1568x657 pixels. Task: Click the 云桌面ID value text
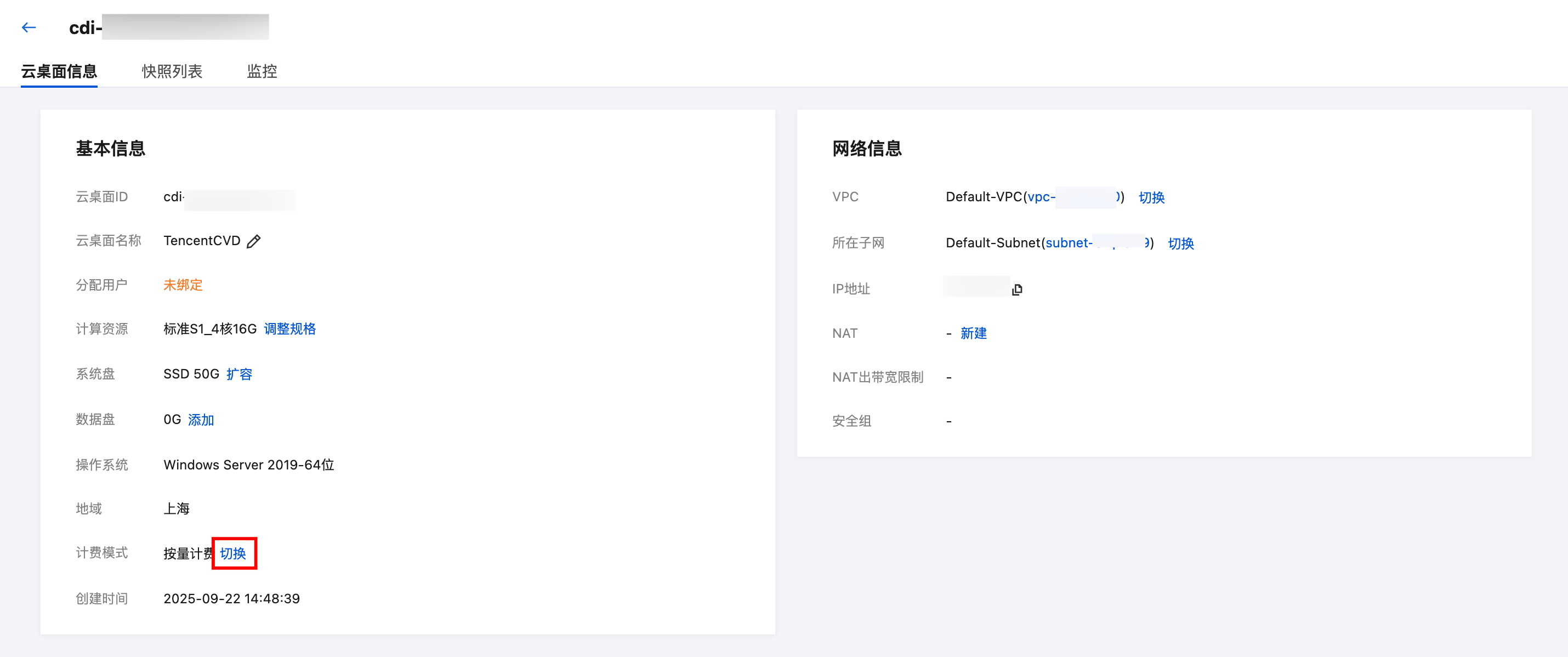174,197
